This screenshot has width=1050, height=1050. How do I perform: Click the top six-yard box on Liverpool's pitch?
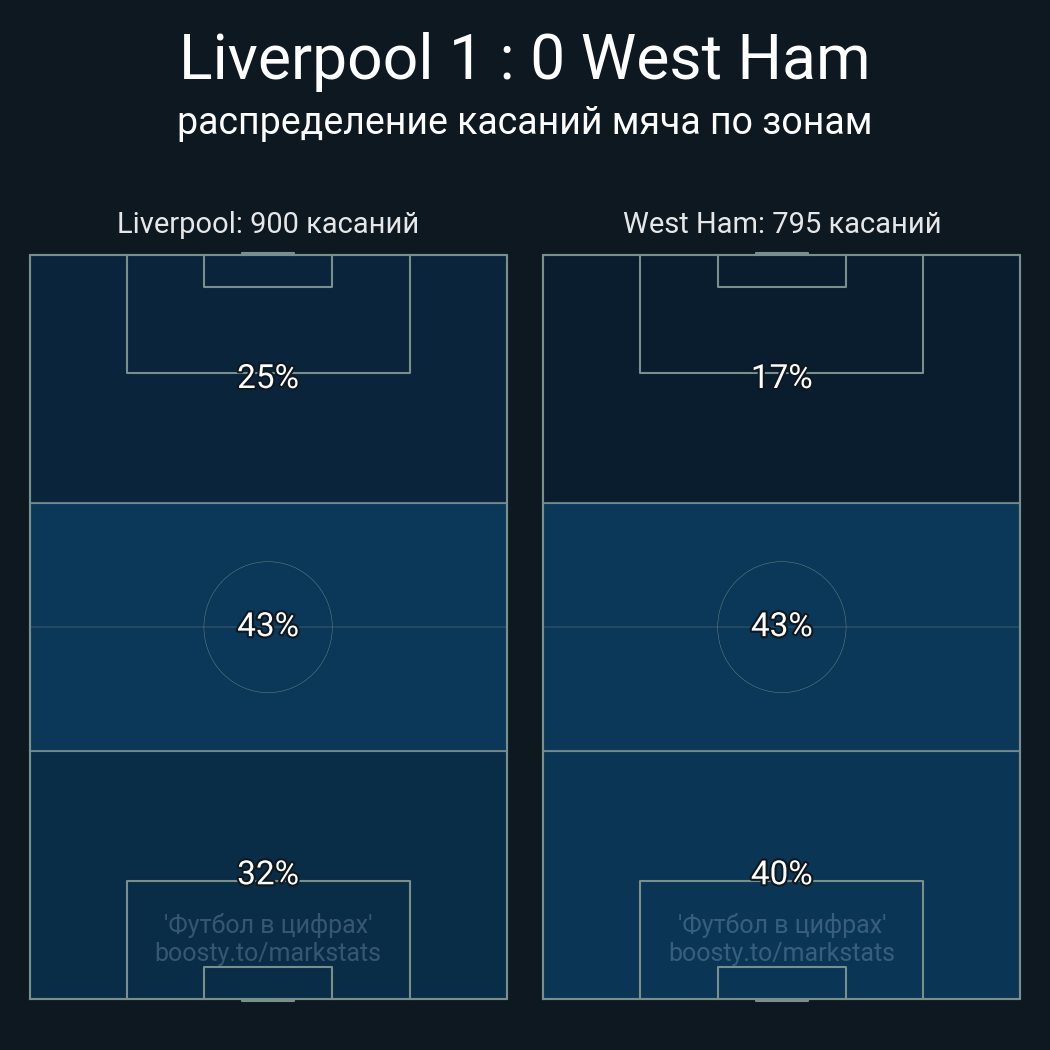pos(268,271)
